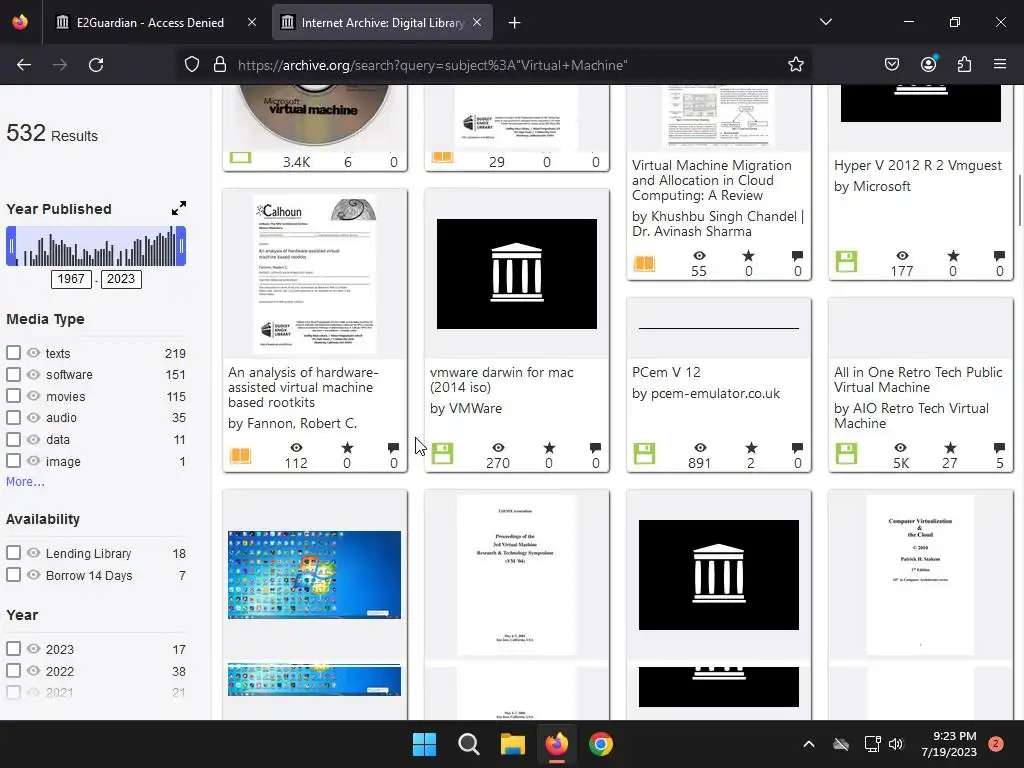Check the texts media type filter
Viewport: 1024px width, 768px height.
click(x=13, y=353)
